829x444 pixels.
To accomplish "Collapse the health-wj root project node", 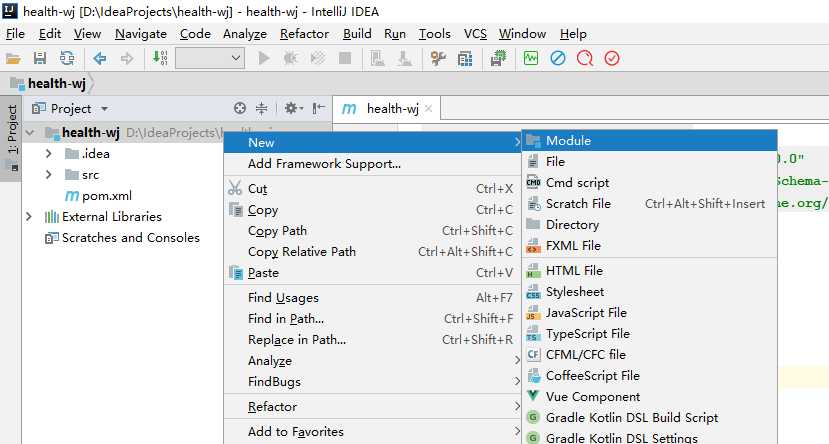I will click(x=30, y=133).
